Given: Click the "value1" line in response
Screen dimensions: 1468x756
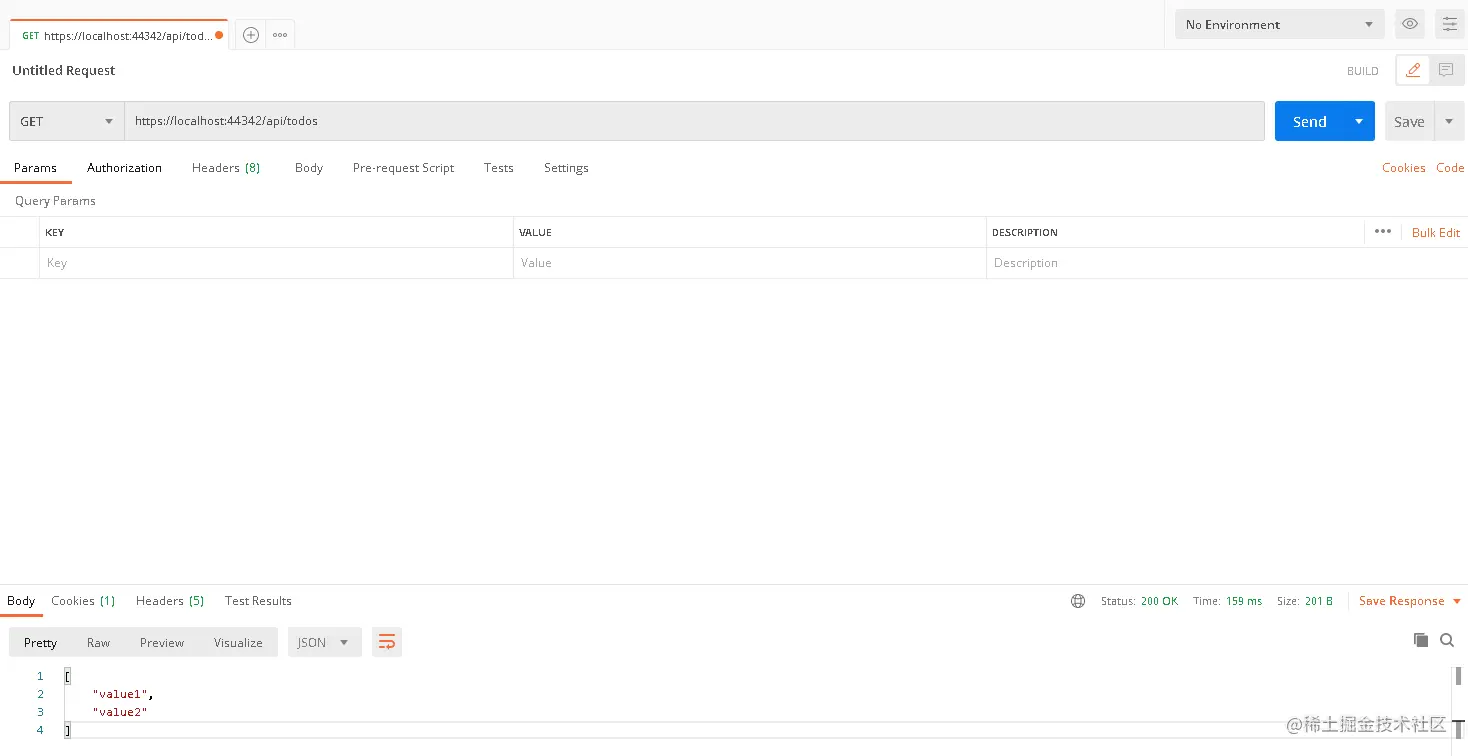Looking at the screenshot, I should [x=123, y=694].
